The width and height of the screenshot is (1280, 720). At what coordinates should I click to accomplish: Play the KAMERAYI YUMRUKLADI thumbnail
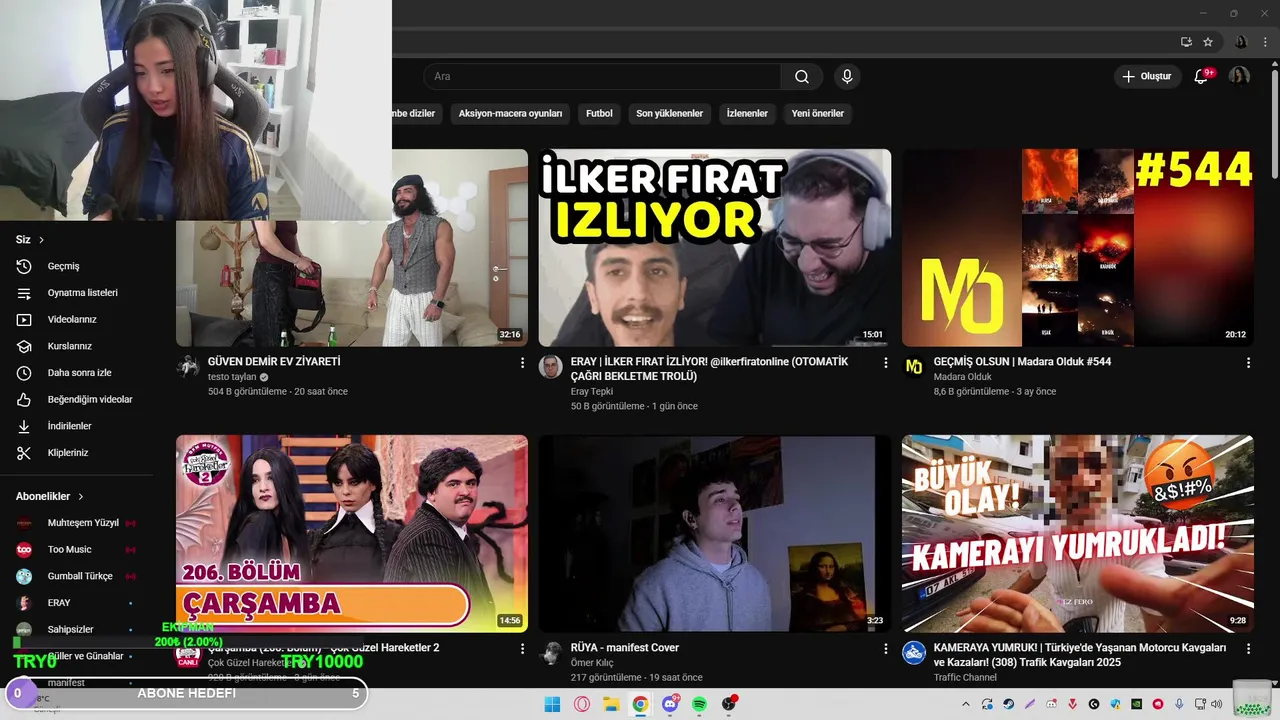(1078, 534)
